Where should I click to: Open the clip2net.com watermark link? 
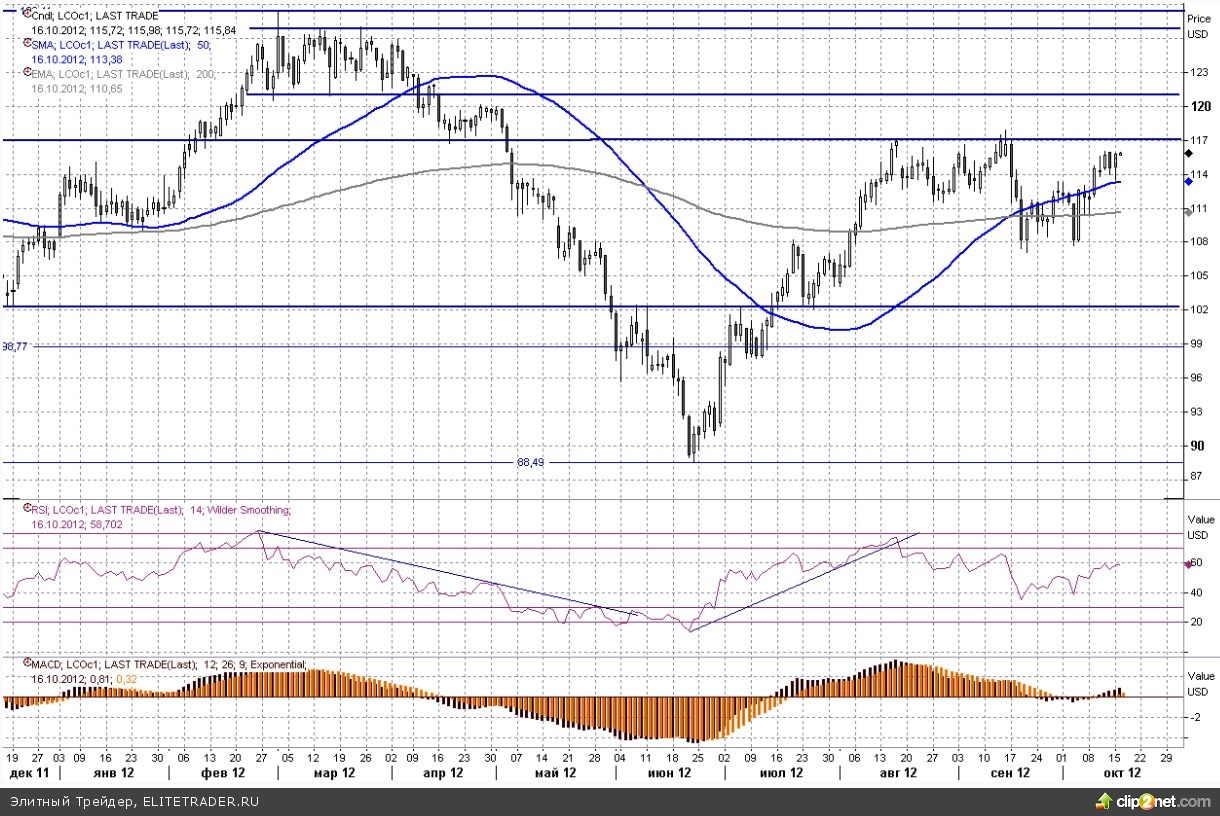(x=1162, y=801)
